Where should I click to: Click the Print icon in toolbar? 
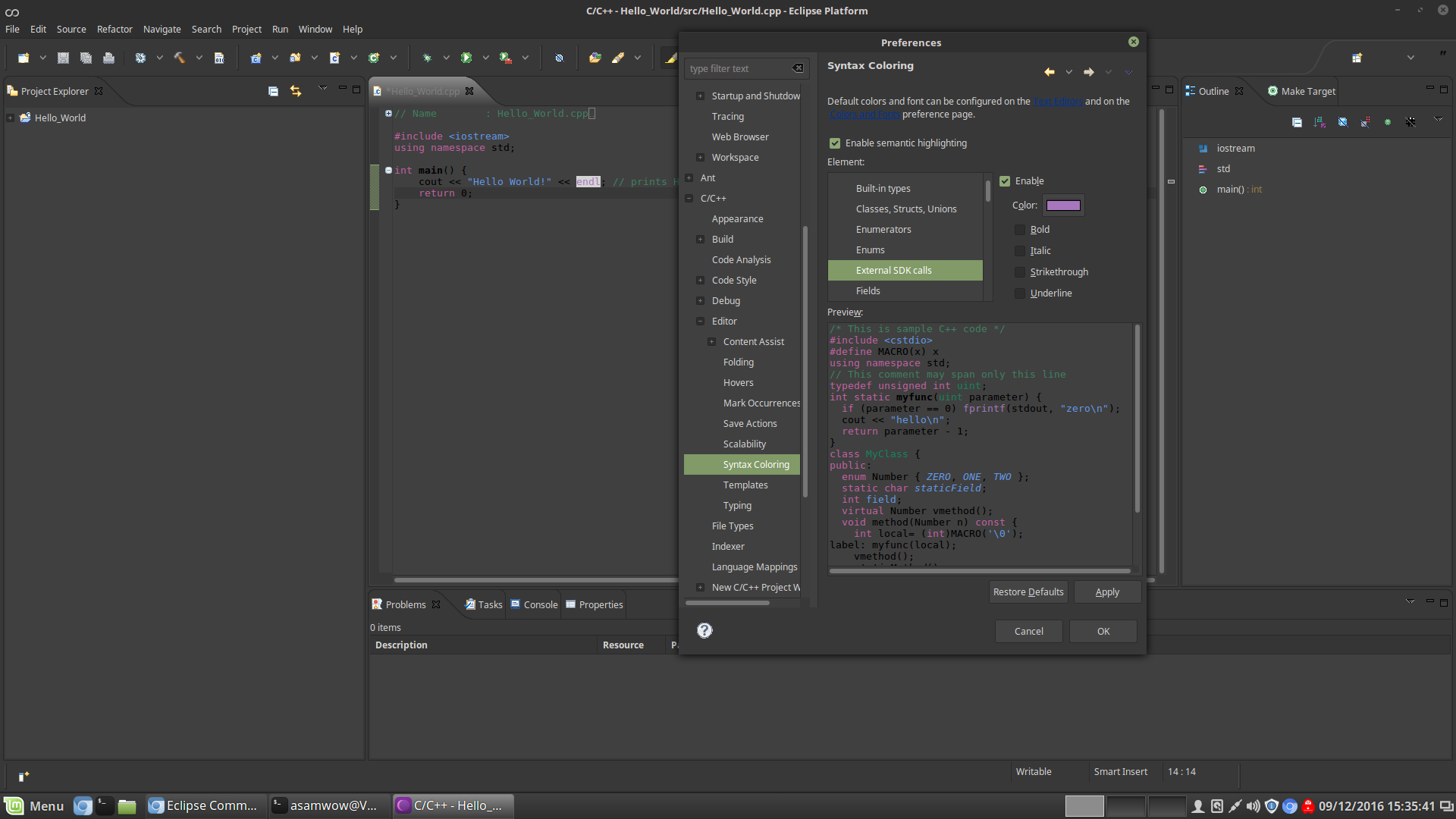pyautogui.click(x=108, y=58)
